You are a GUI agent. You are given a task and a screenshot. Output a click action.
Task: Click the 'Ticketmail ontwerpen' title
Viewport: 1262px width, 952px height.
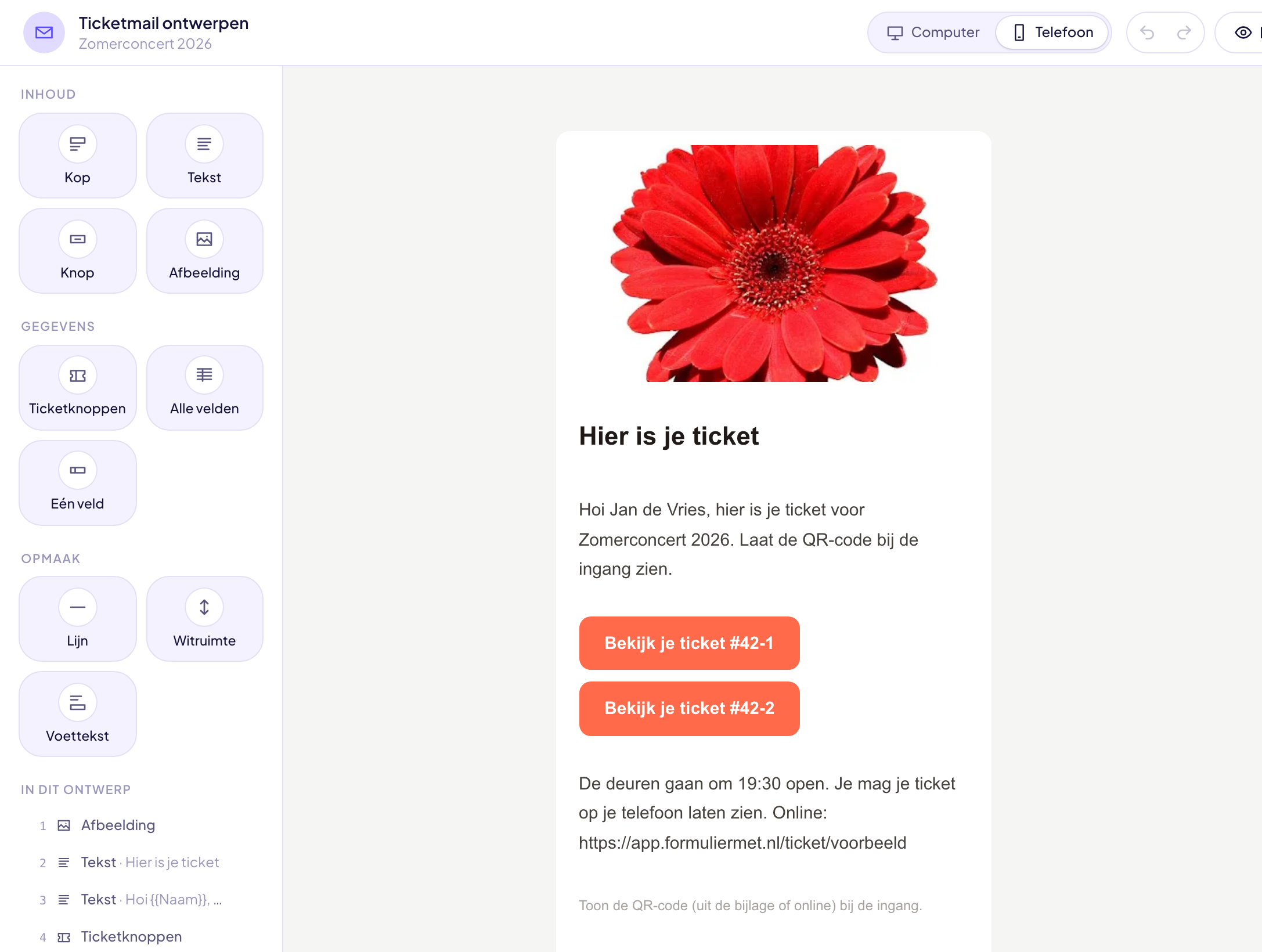(164, 23)
